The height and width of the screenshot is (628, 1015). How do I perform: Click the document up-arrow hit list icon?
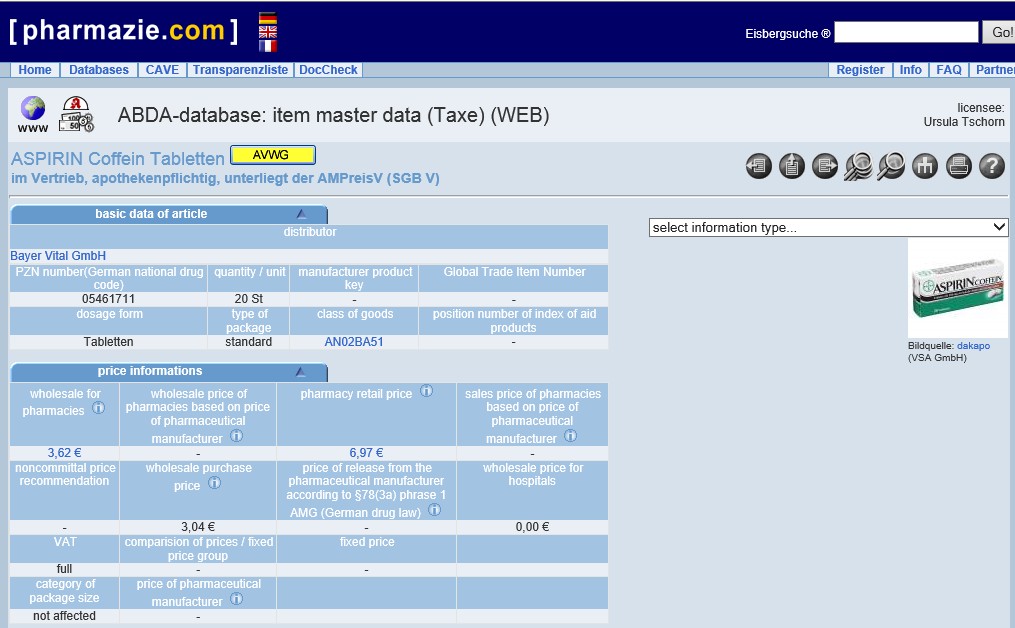coord(792,166)
